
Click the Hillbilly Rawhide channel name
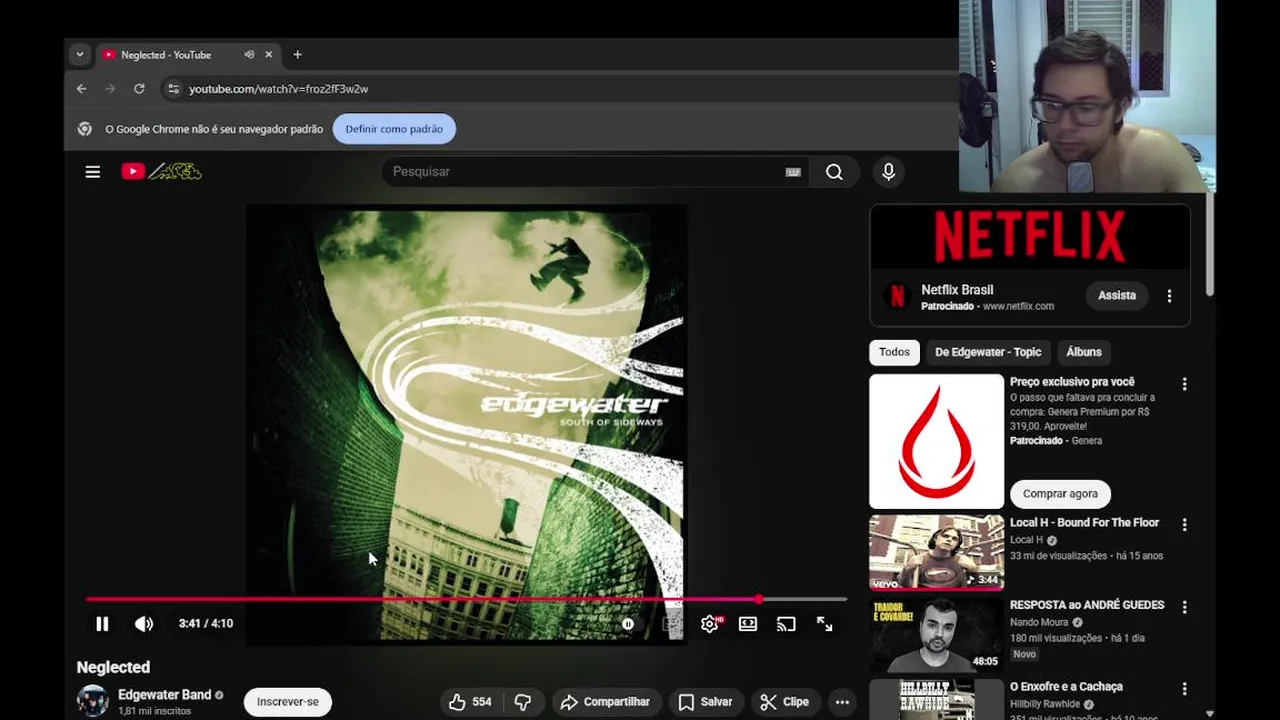pos(1046,704)
